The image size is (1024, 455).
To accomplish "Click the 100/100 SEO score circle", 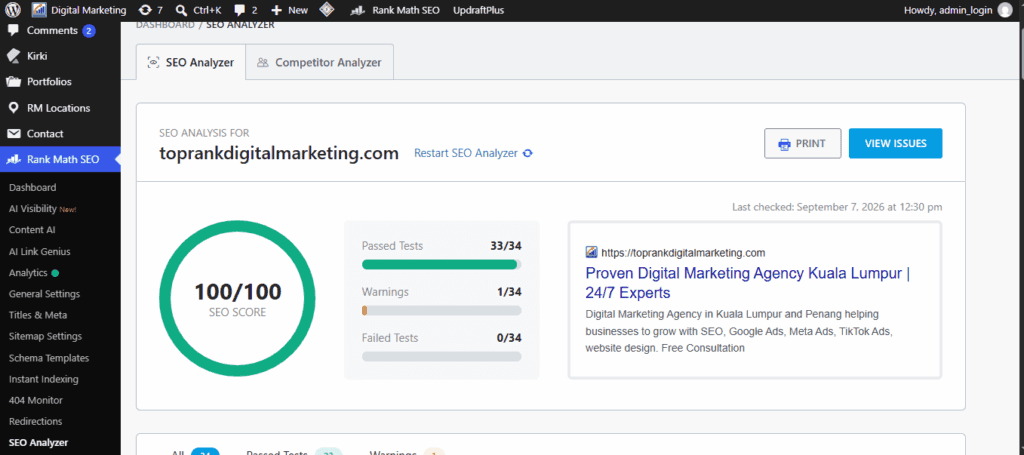I will (238, 298).
